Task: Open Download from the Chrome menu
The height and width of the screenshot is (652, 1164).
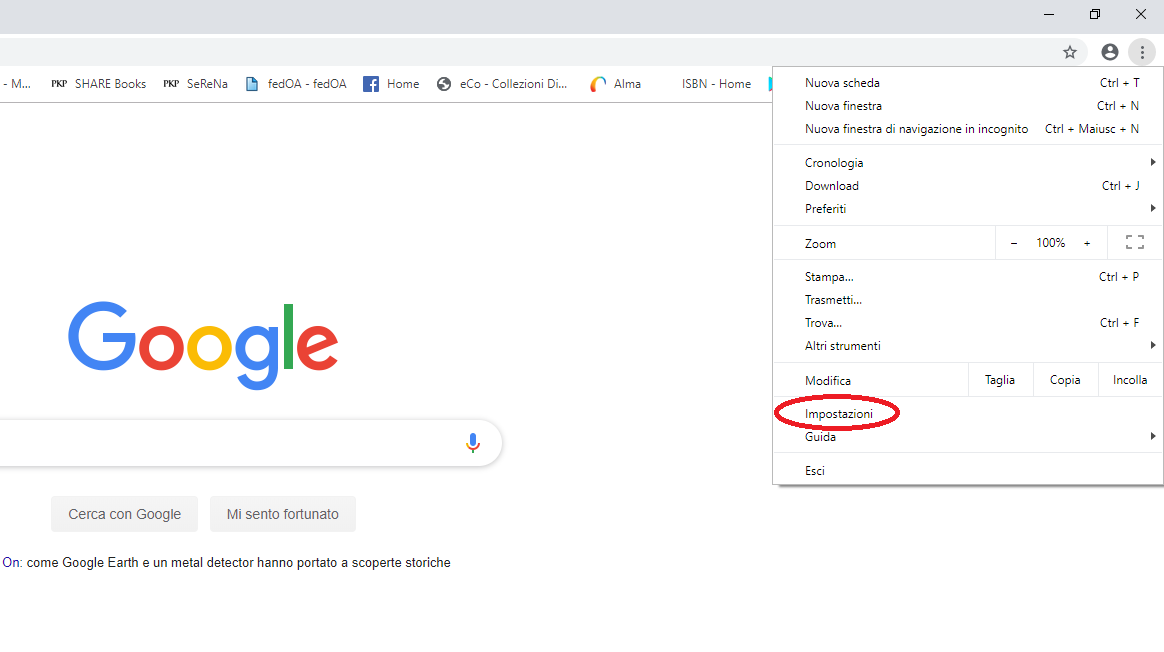Action: [968, 186]
